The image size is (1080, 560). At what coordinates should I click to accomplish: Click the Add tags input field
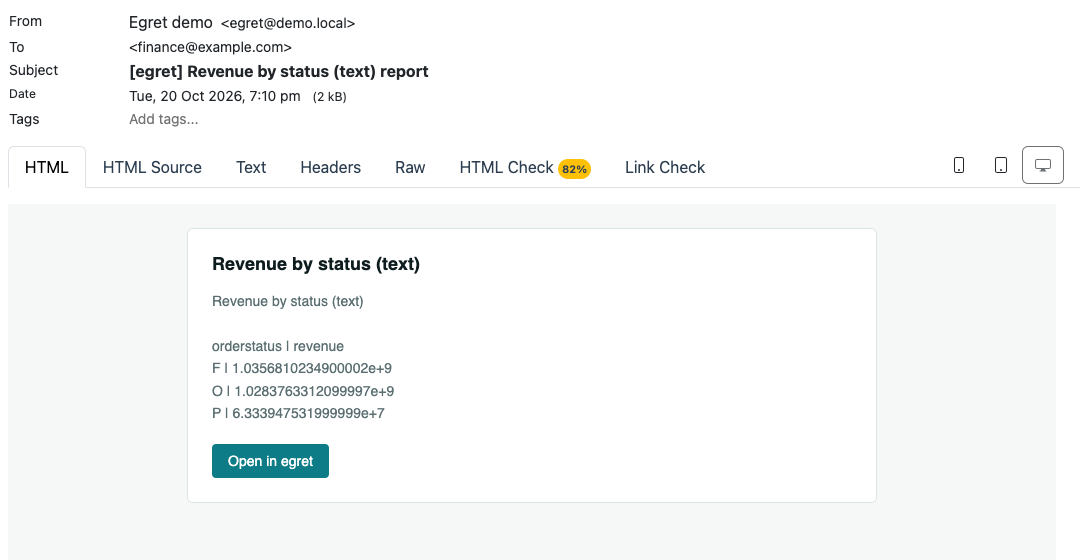(x=164, y=119)
